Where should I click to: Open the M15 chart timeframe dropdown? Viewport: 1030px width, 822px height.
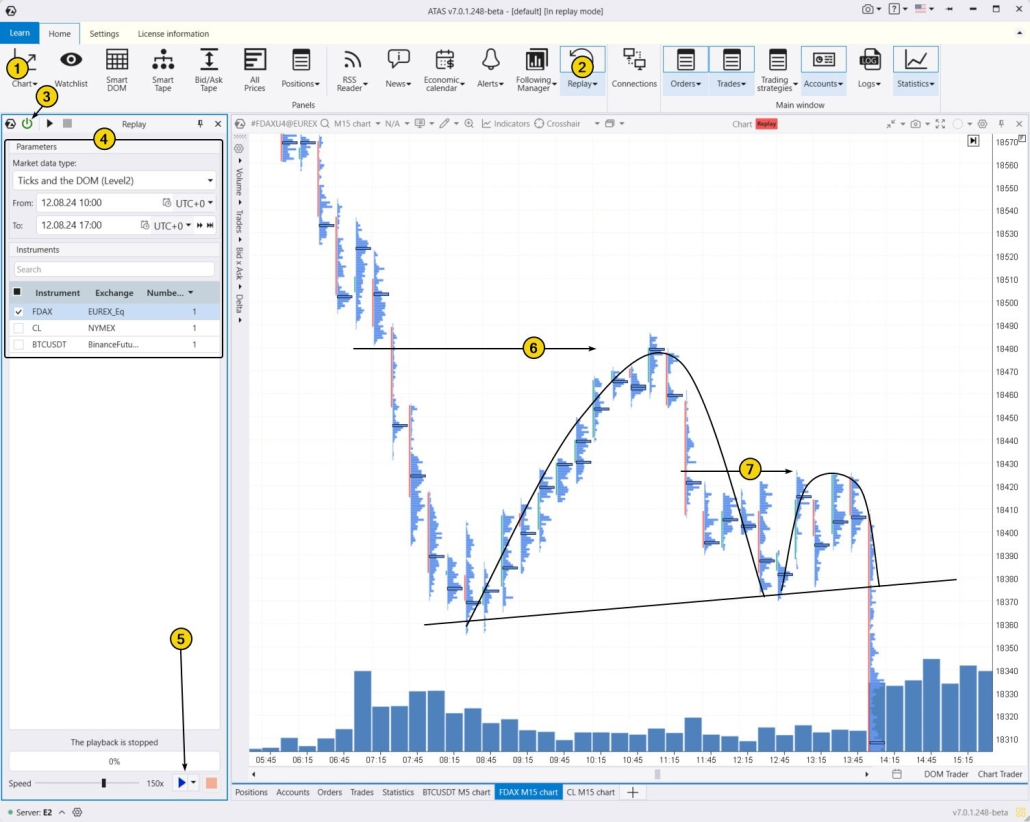358,124
